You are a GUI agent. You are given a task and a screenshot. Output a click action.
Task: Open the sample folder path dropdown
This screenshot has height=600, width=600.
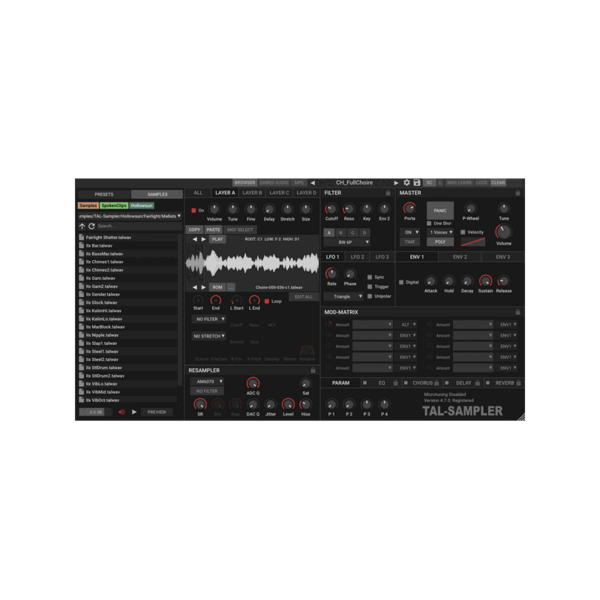click(x=130, y=216)
